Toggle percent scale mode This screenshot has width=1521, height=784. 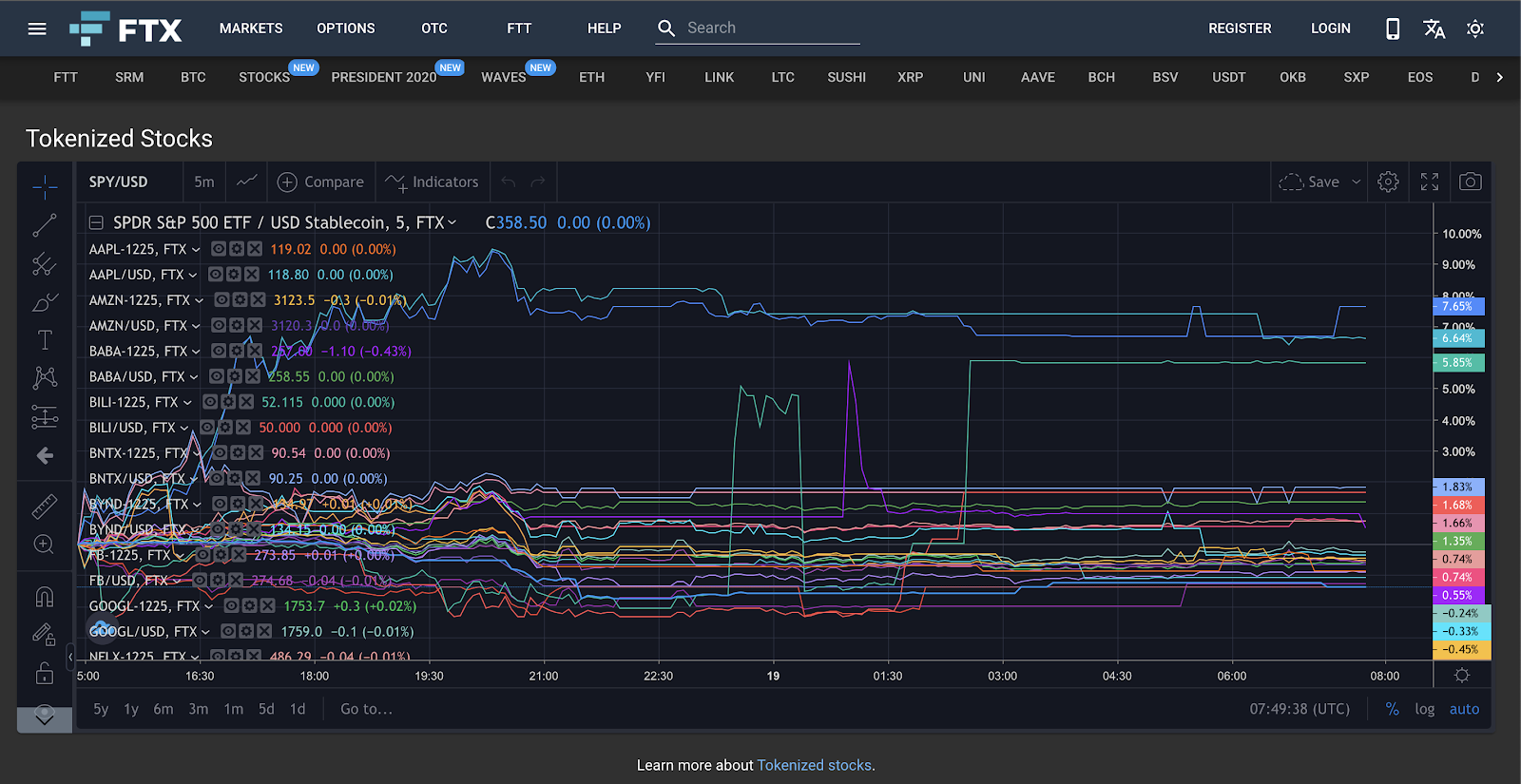pos(1393,709)
